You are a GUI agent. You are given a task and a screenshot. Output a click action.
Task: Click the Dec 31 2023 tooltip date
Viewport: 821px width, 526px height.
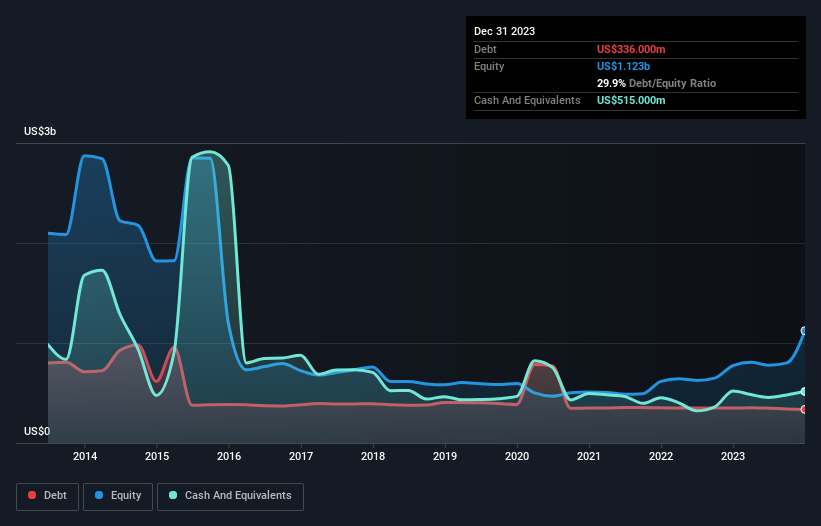coord(504,31)
